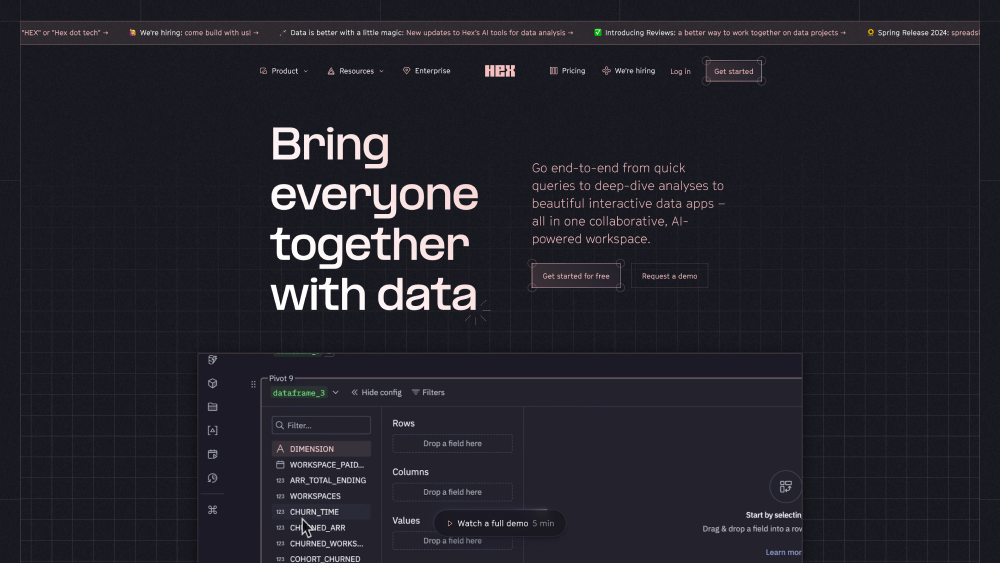Image resolution: width=1000 pixels, height=563 pixels.
Task: Open the Product menu
Action: (x=284, y=71)
